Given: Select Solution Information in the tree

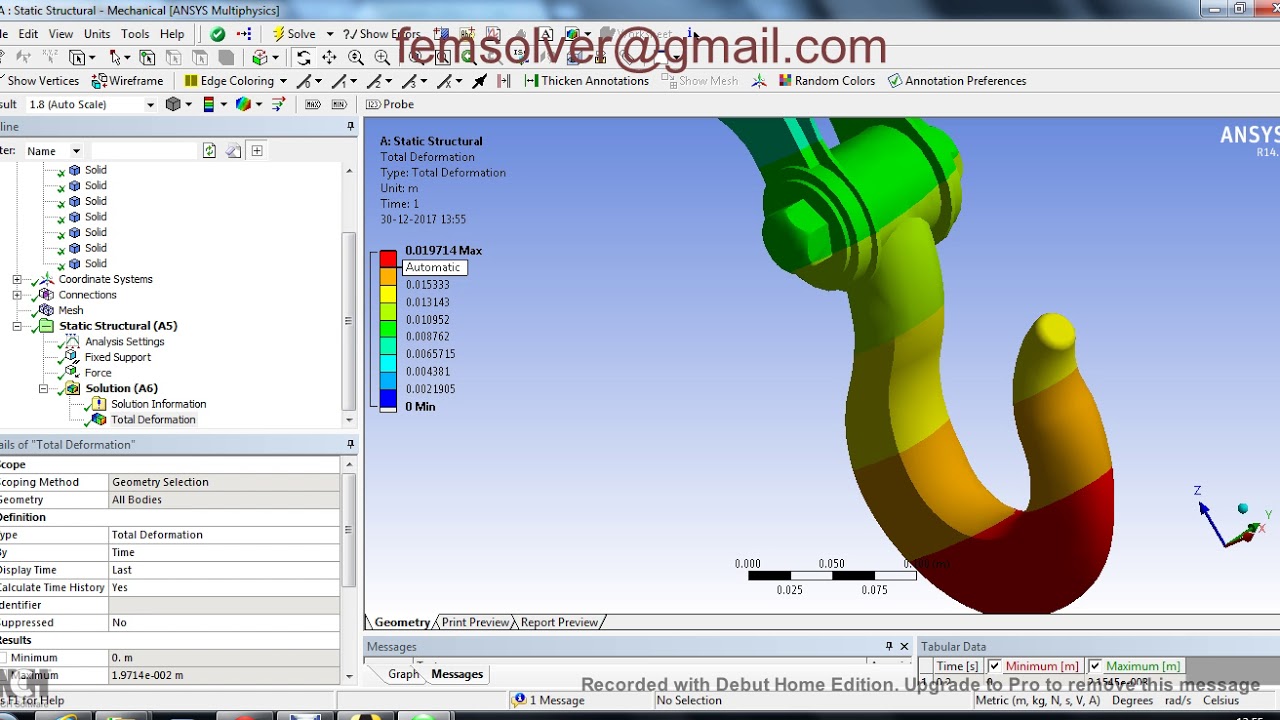Looking at the screenshot, I should [x=158, y=404].
